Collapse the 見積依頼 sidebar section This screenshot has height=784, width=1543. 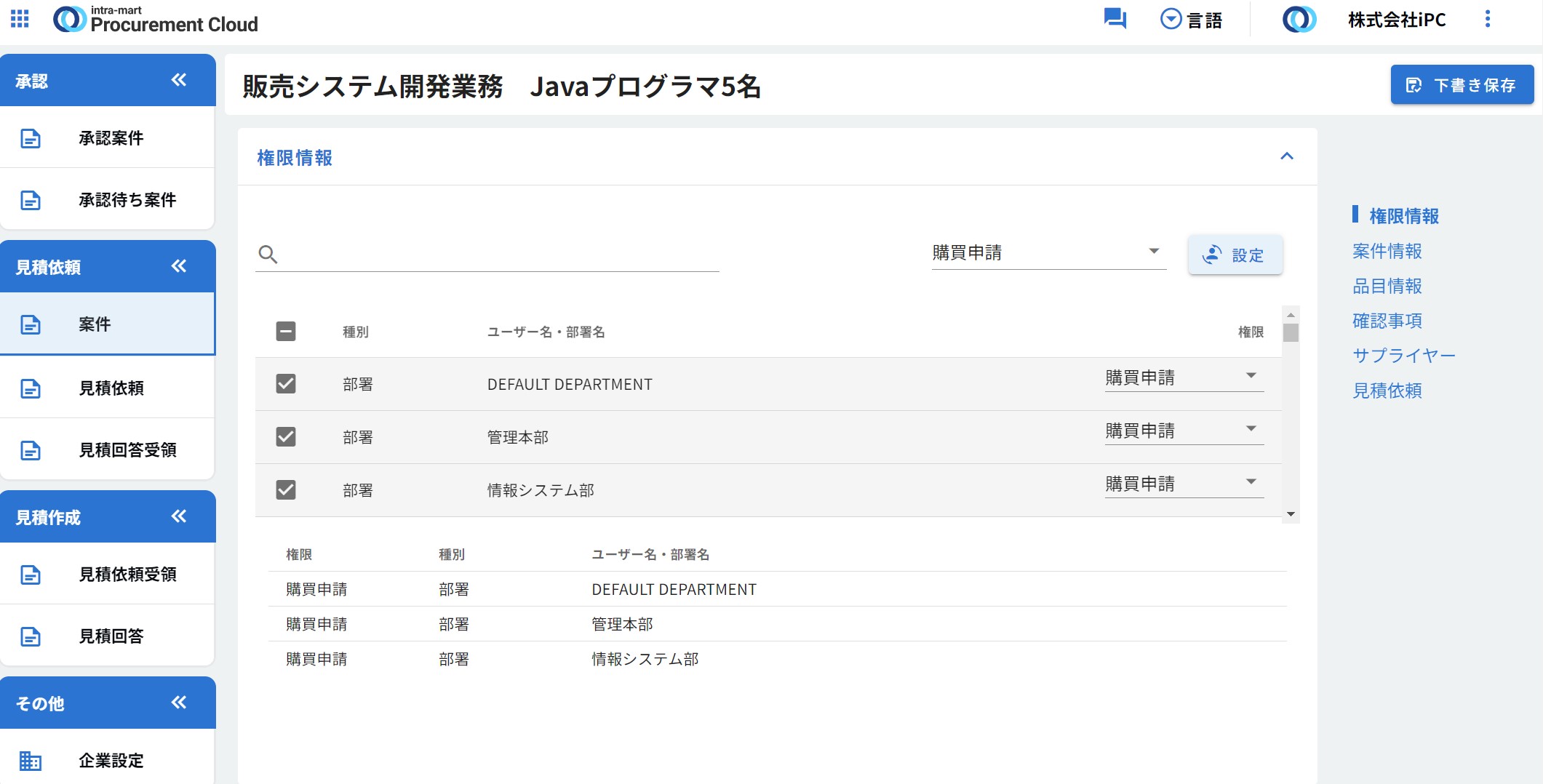(x=179, y=266)
